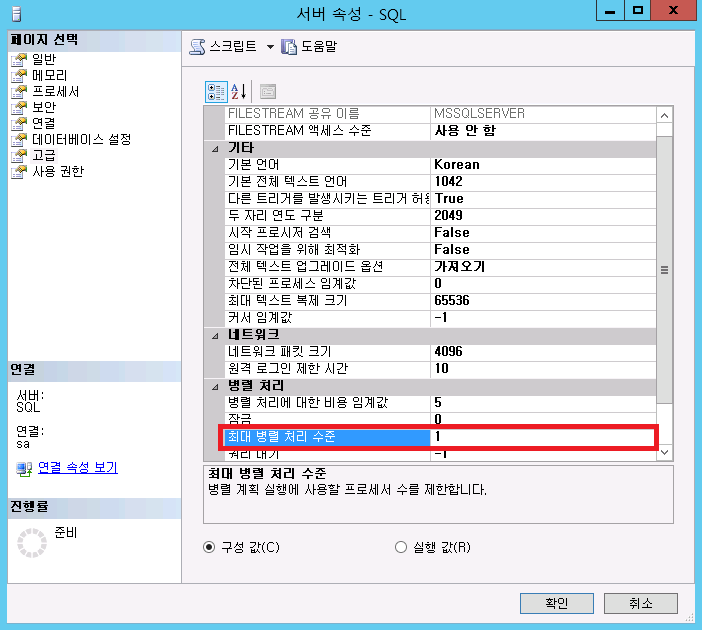Click the 도움말 button label

click(319, 47)
